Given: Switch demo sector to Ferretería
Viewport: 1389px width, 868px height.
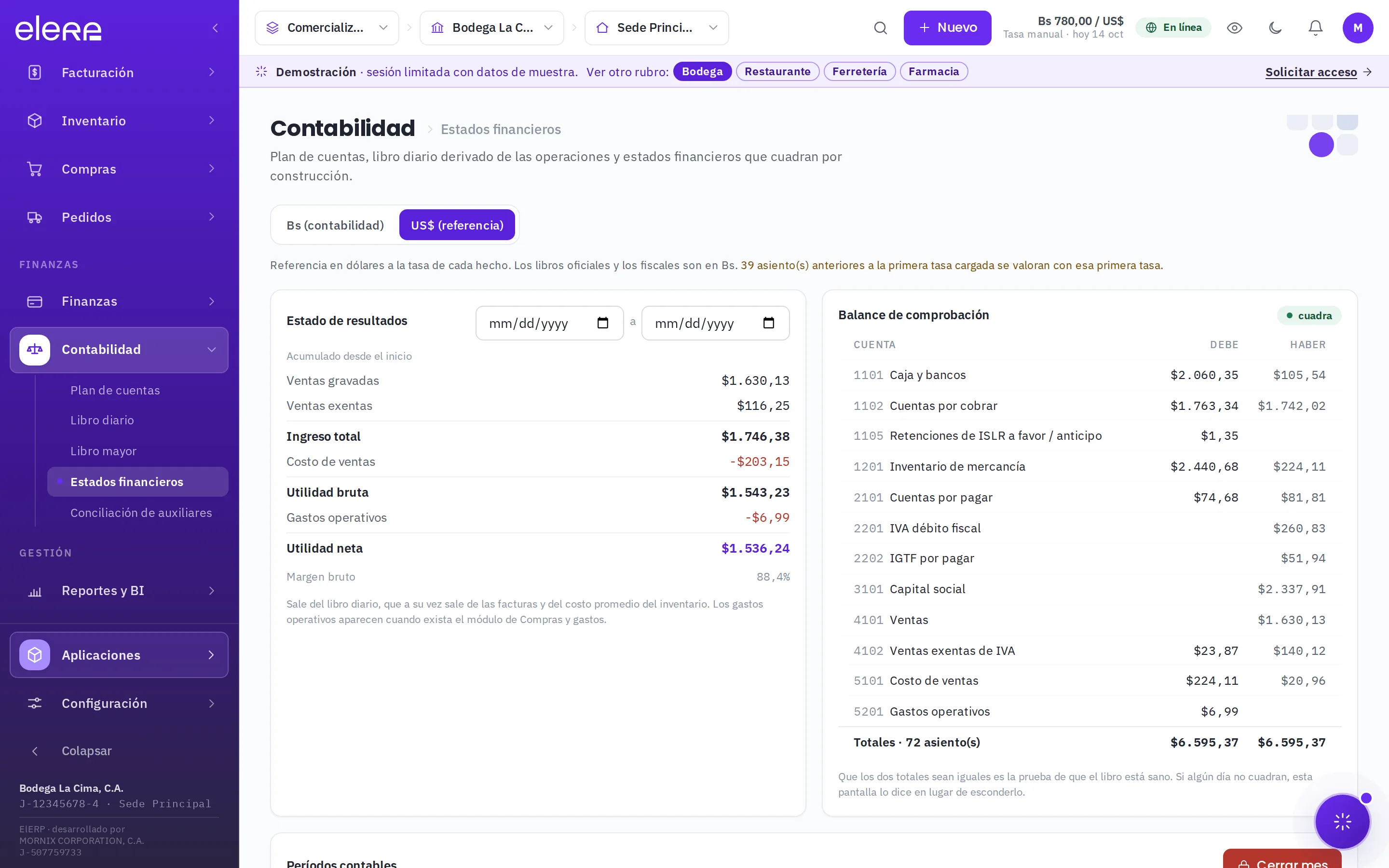Looking at the screenshot, I should pos(859,72).
